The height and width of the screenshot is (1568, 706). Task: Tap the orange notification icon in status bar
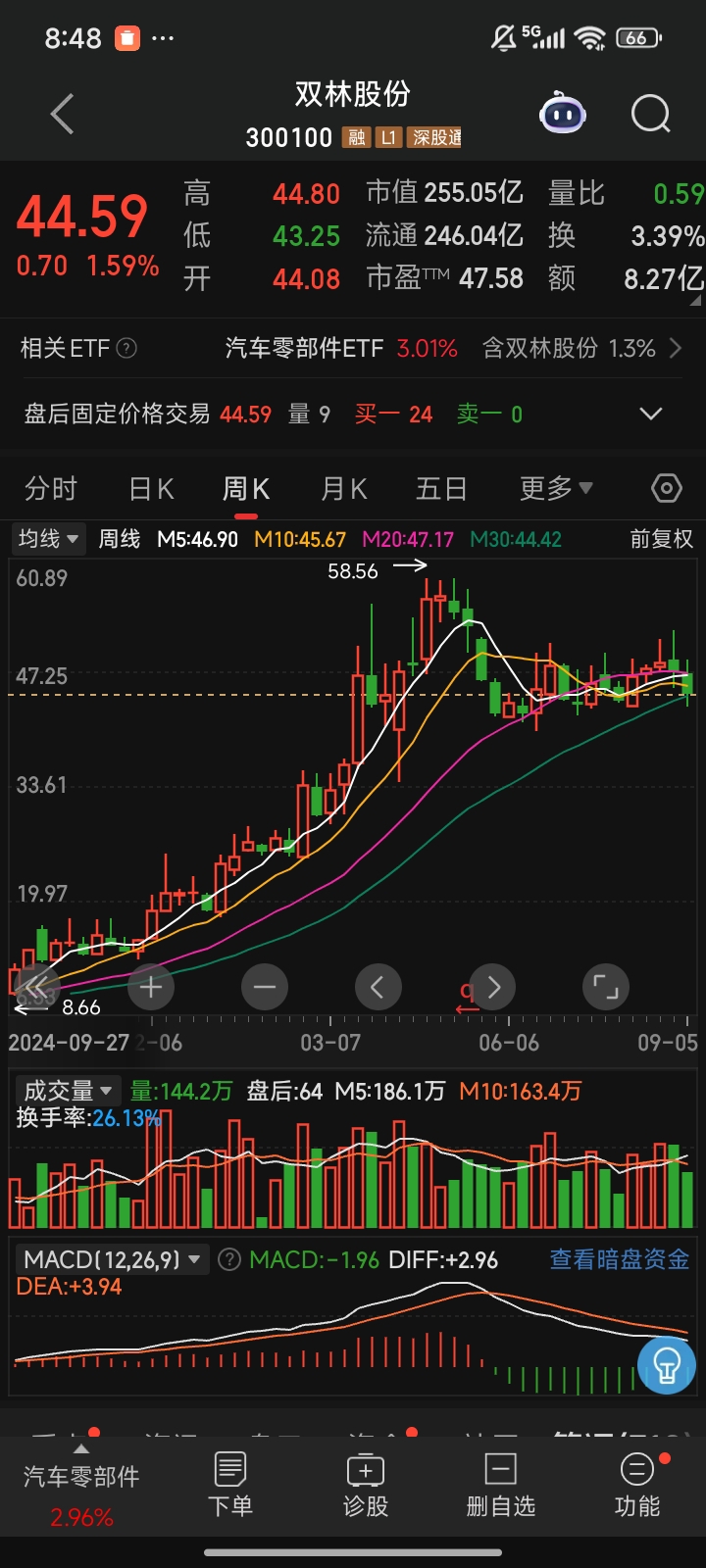tap(127, 38)
